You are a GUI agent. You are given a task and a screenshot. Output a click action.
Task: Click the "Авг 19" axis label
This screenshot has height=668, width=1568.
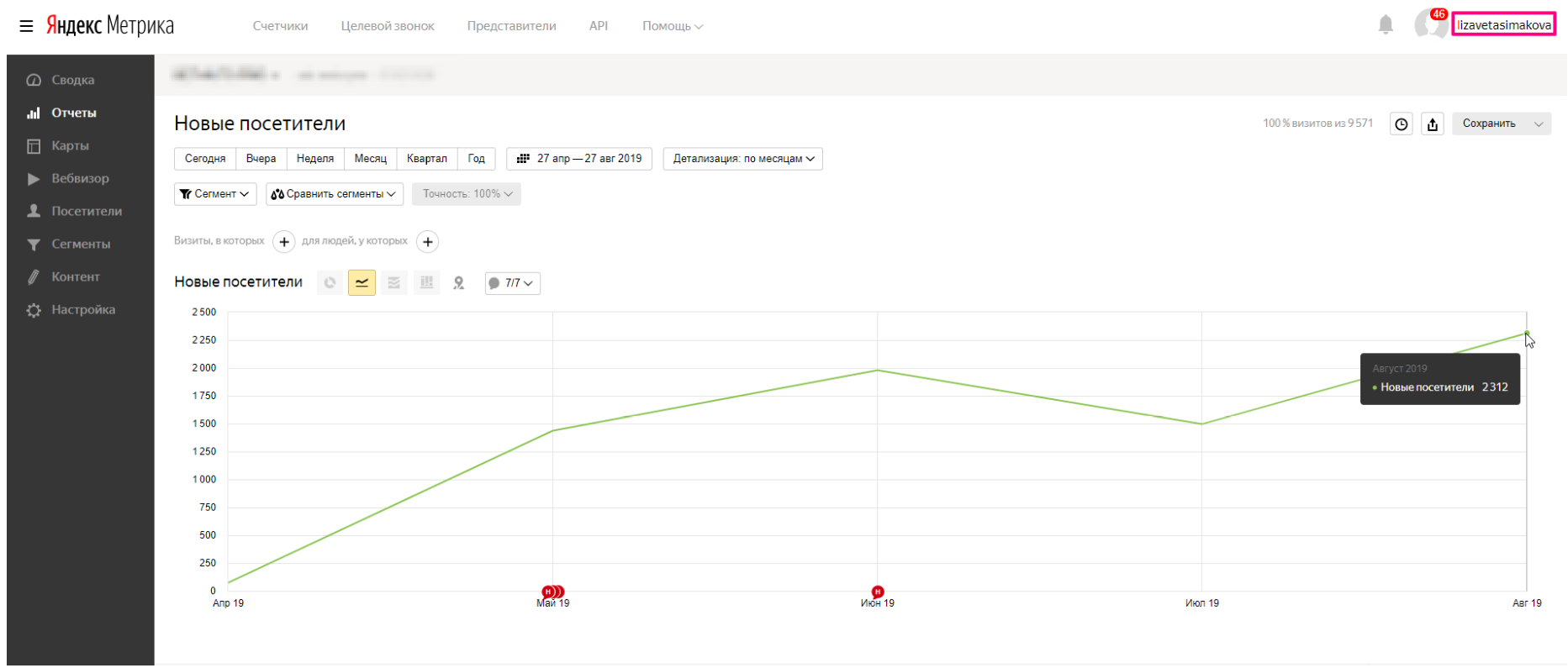point(1527,603)
